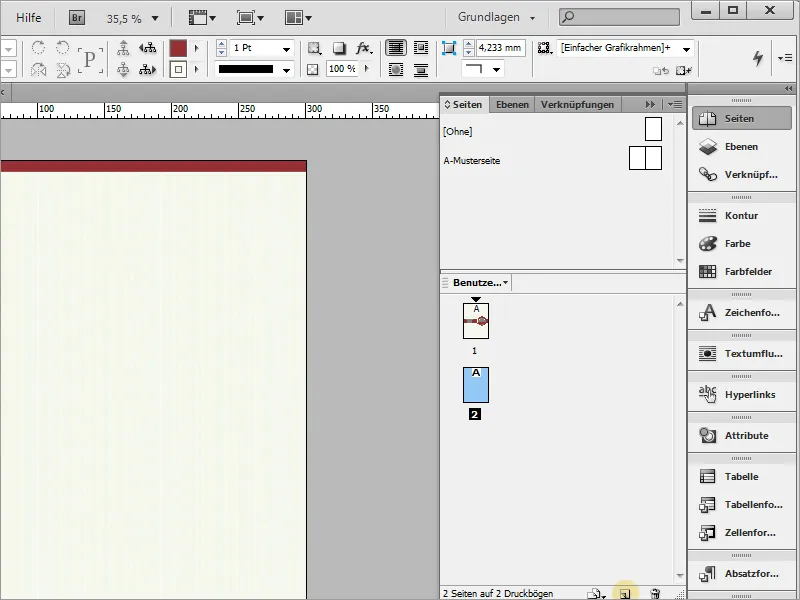
Task: Click Quick Apply lightning icon
Action: pos(758,58)
